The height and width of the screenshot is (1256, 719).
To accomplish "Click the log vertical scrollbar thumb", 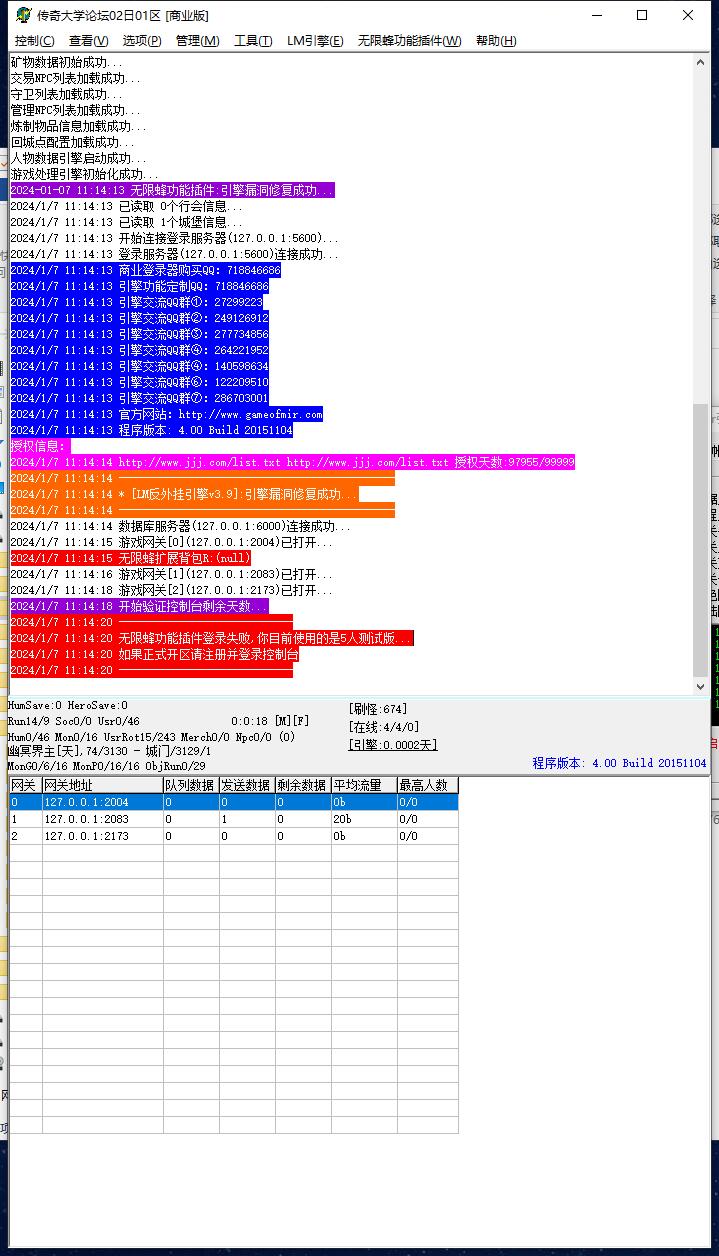I will coord(701,540).
